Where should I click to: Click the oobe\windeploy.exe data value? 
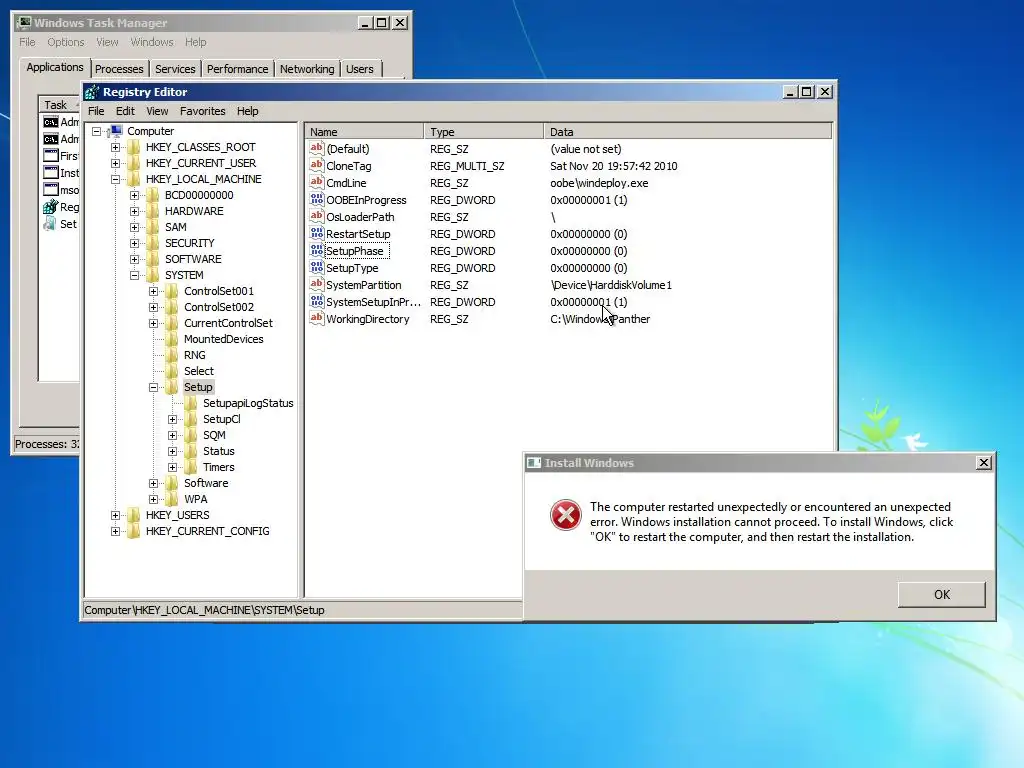[599, 183]
